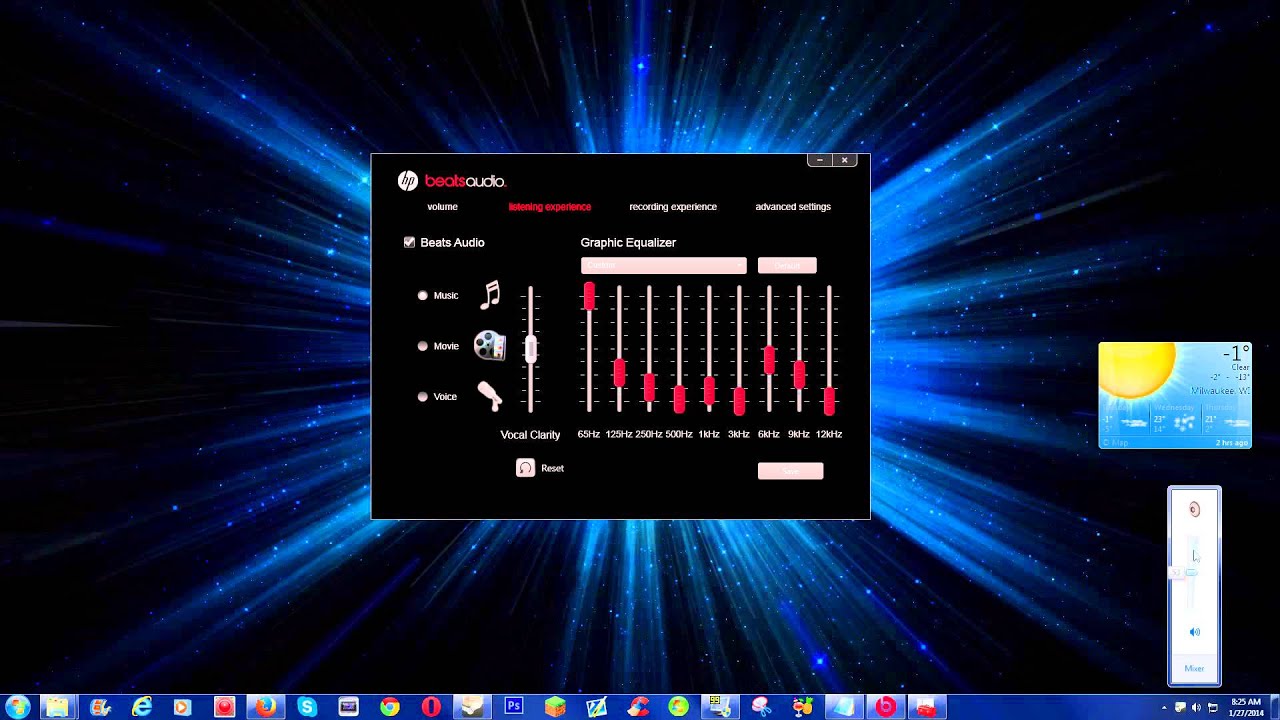Screen dimensions: 1280x720
Task: Click the Reset headphone icon
Action: pos(525,468)
